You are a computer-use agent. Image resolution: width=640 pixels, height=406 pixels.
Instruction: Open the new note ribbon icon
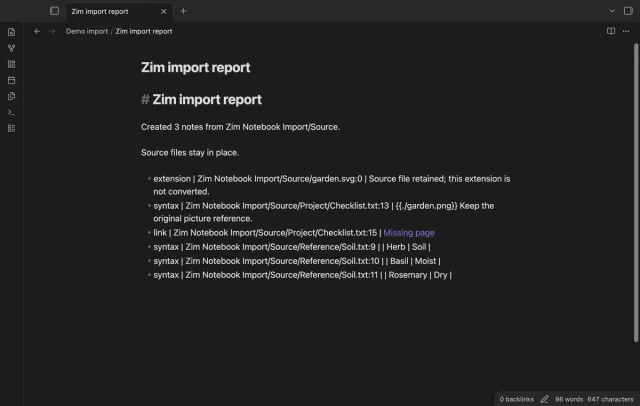[11, 32]
